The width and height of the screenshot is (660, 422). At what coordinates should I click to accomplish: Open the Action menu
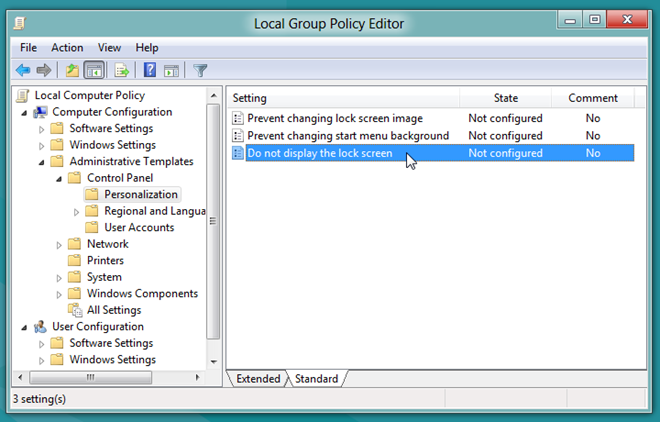click(67, 47)
